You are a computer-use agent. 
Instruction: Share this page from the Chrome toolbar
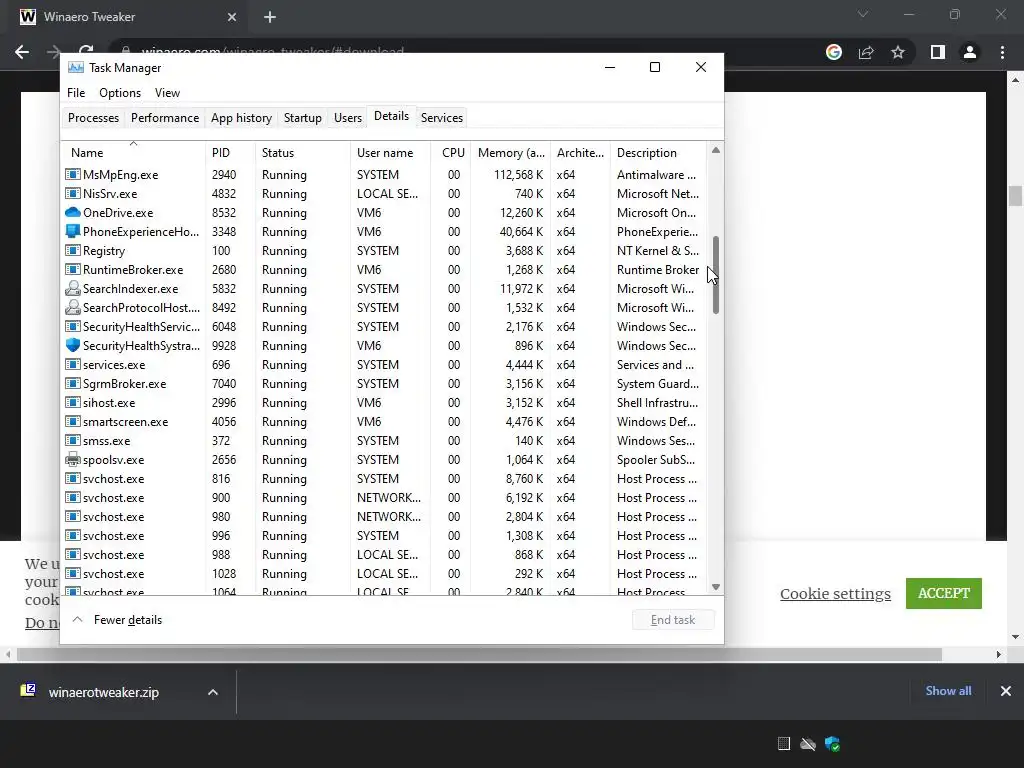(x=866, y=52)
